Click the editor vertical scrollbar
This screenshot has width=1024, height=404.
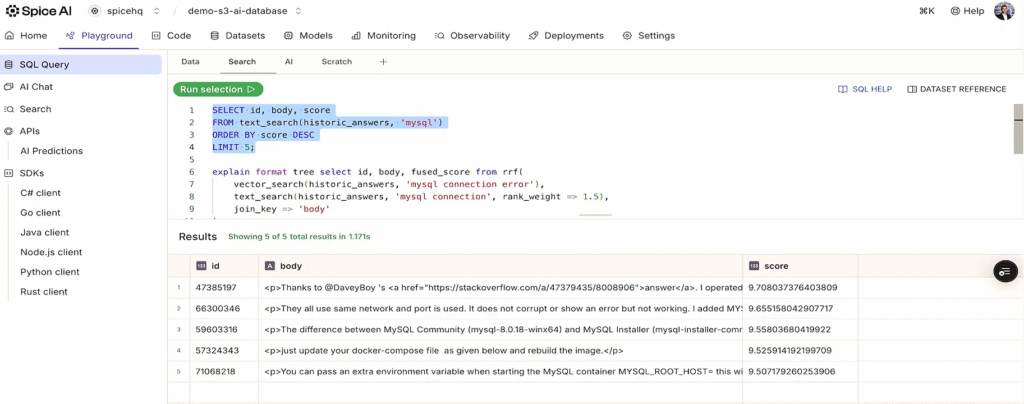pos(1018,130)
